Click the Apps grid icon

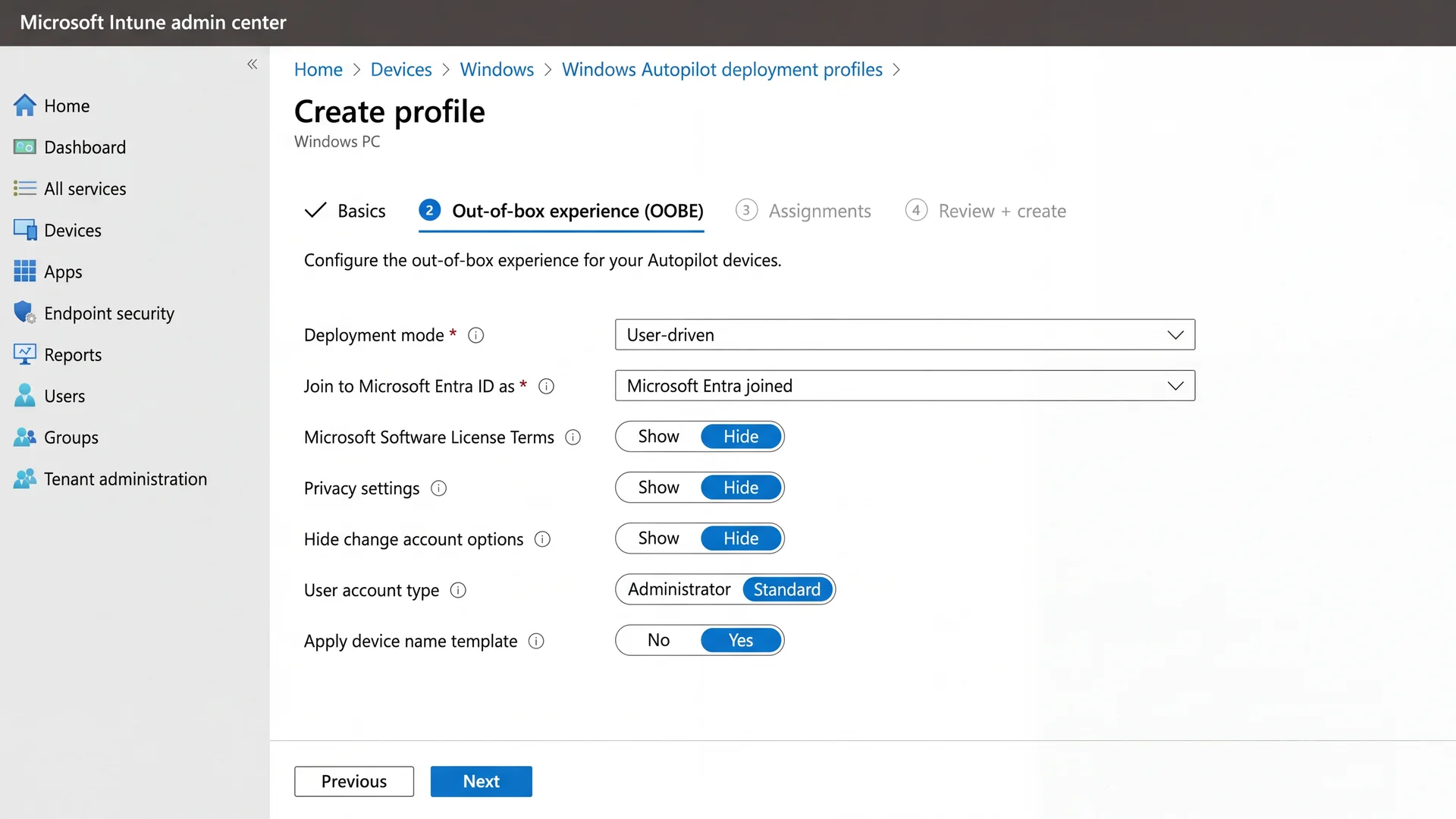(24, 271)
